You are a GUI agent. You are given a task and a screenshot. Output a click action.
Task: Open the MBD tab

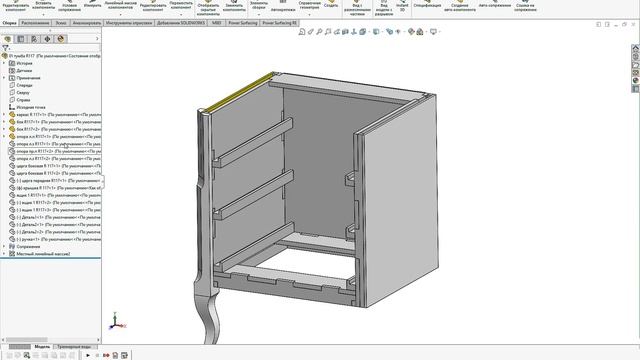point(216,23)
